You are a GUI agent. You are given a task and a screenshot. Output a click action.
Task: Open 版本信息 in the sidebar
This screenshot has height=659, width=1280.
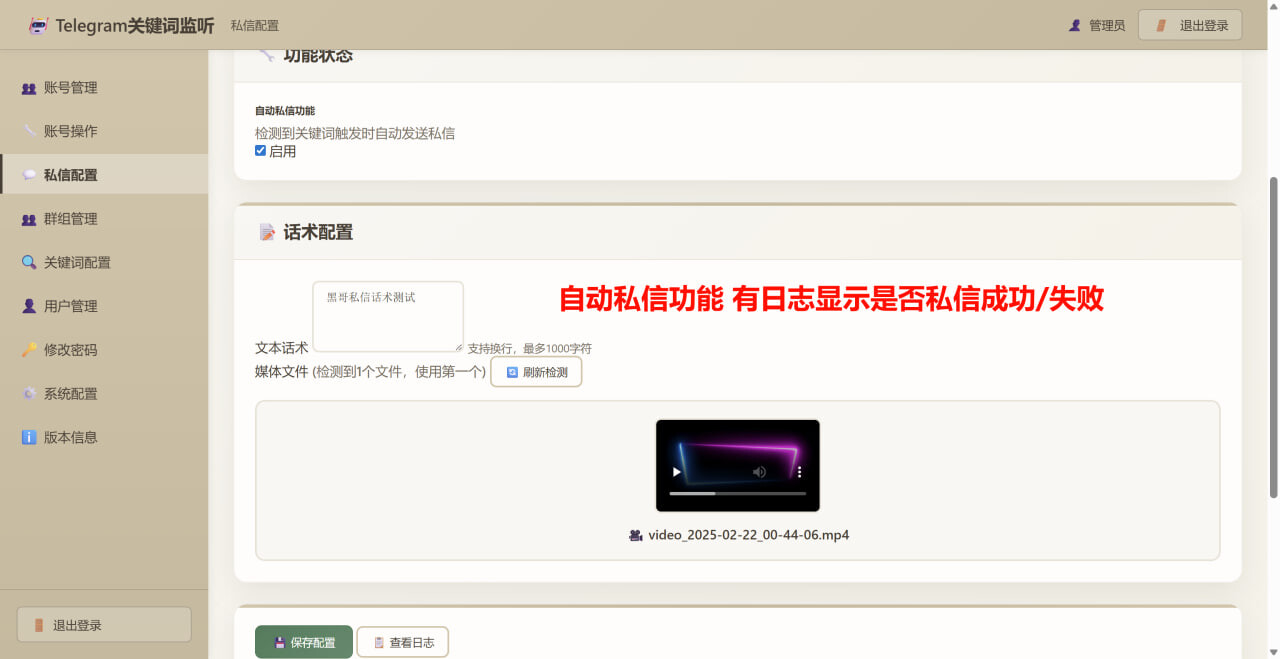(x=104, y=437)
